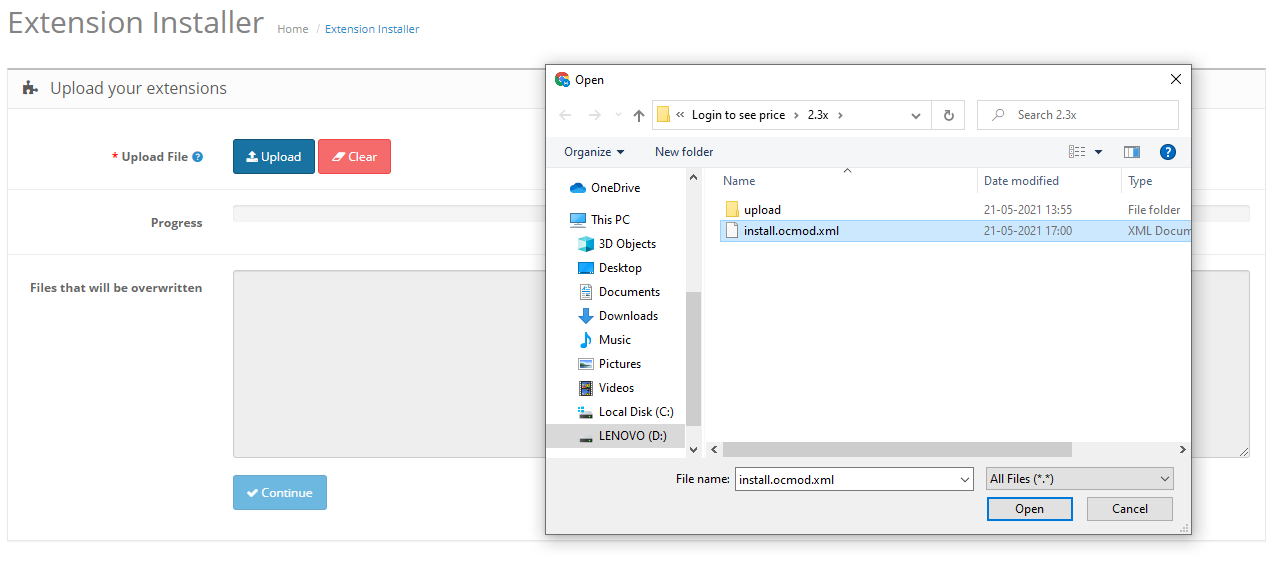Image resolution: width=1273 pixels, height=567 pixels.
Task: Click the 2.3x path segment
Action: 818,115
